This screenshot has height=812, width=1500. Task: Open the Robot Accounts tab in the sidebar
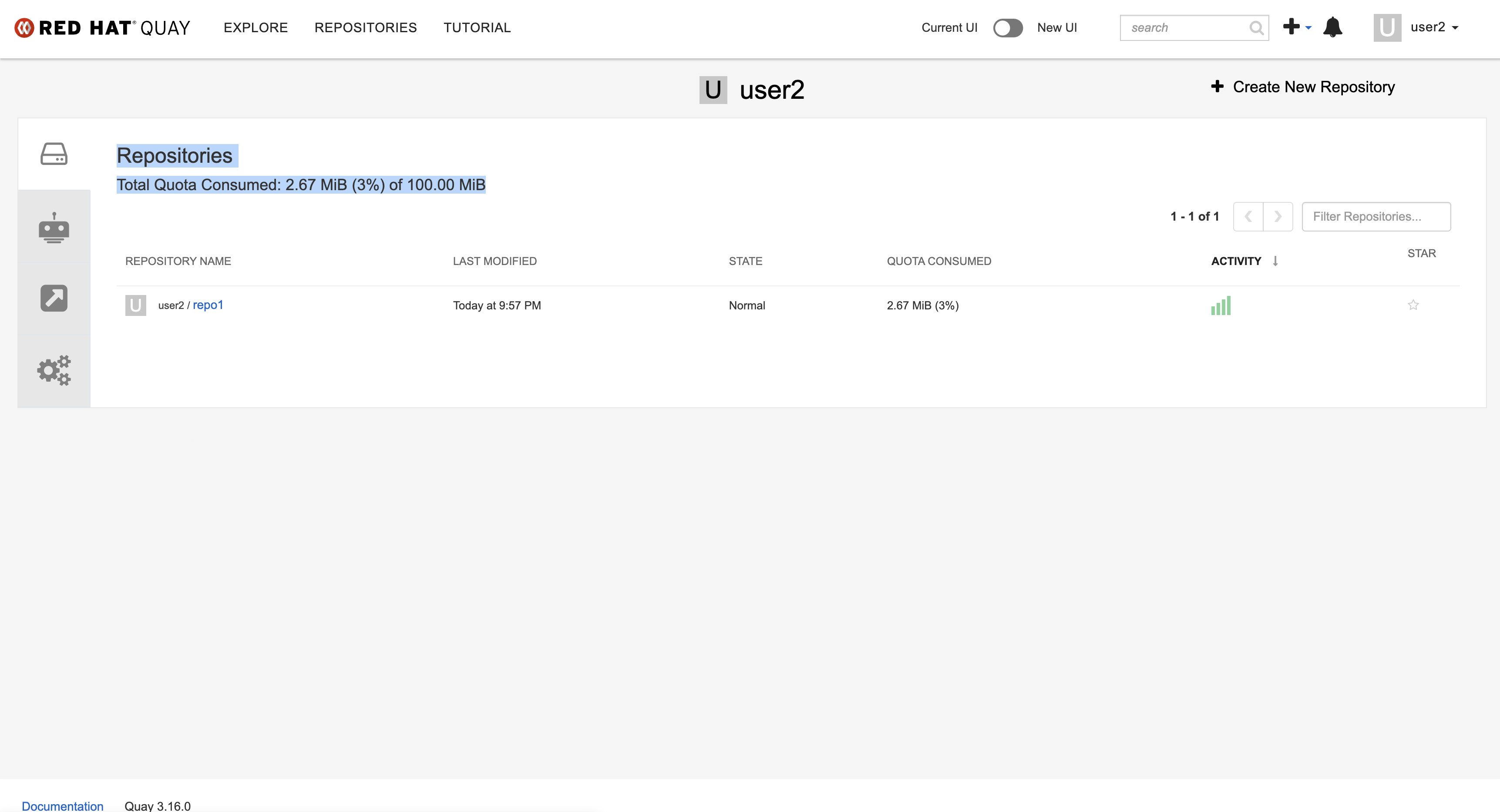[x=54, y=228]
